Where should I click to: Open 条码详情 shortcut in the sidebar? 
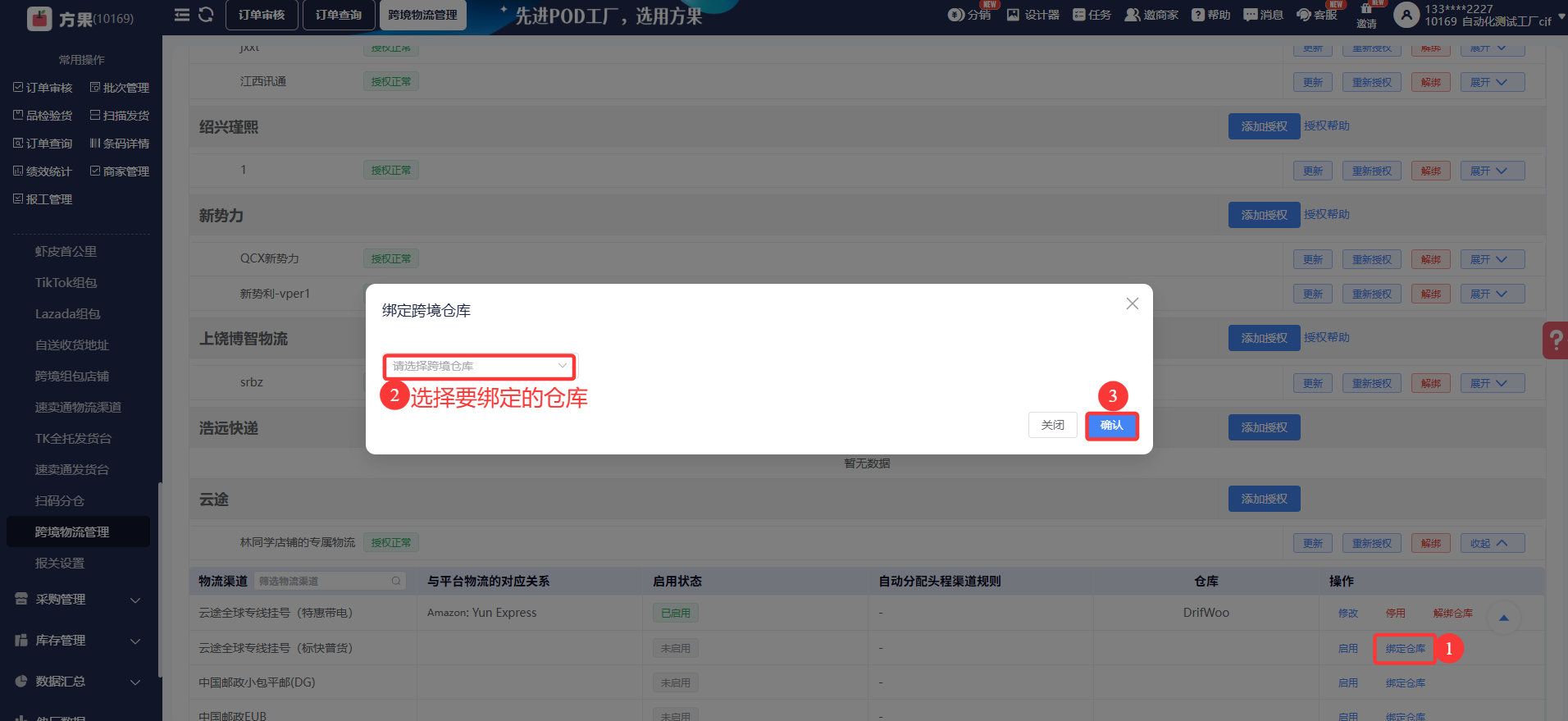tap(120, 144)
